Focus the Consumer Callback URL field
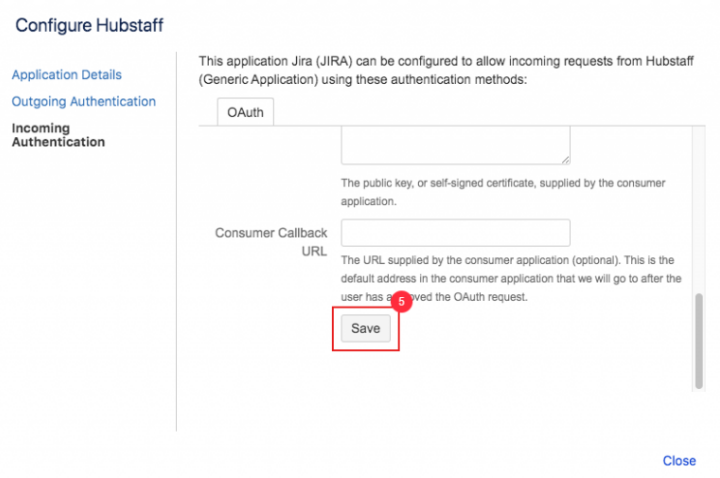 coord(455,233)
